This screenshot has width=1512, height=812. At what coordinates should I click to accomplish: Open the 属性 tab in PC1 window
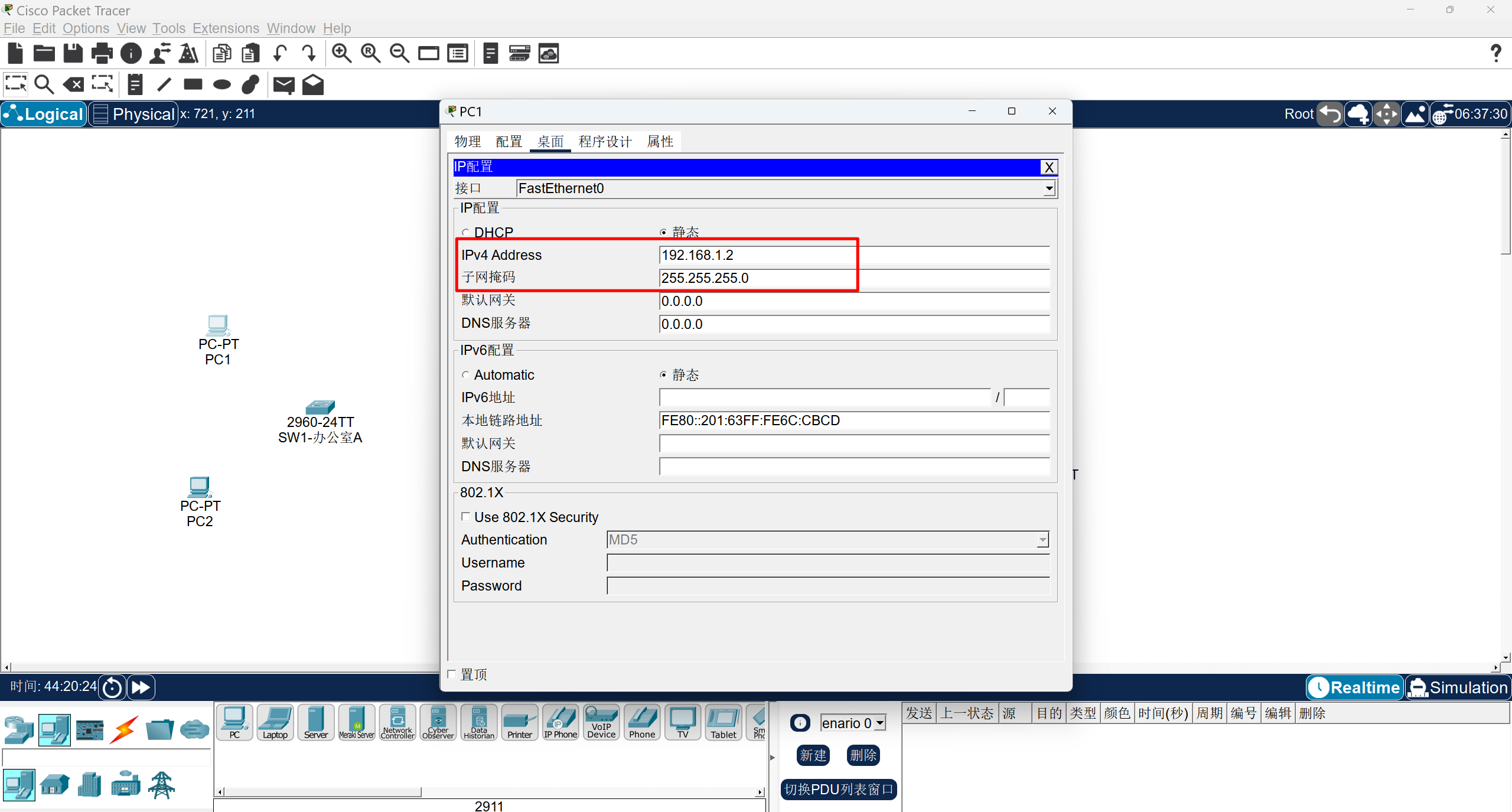[660, 142]
